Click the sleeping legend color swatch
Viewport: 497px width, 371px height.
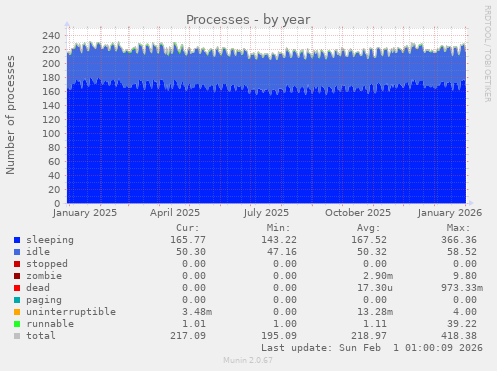(x=17, y=240)
